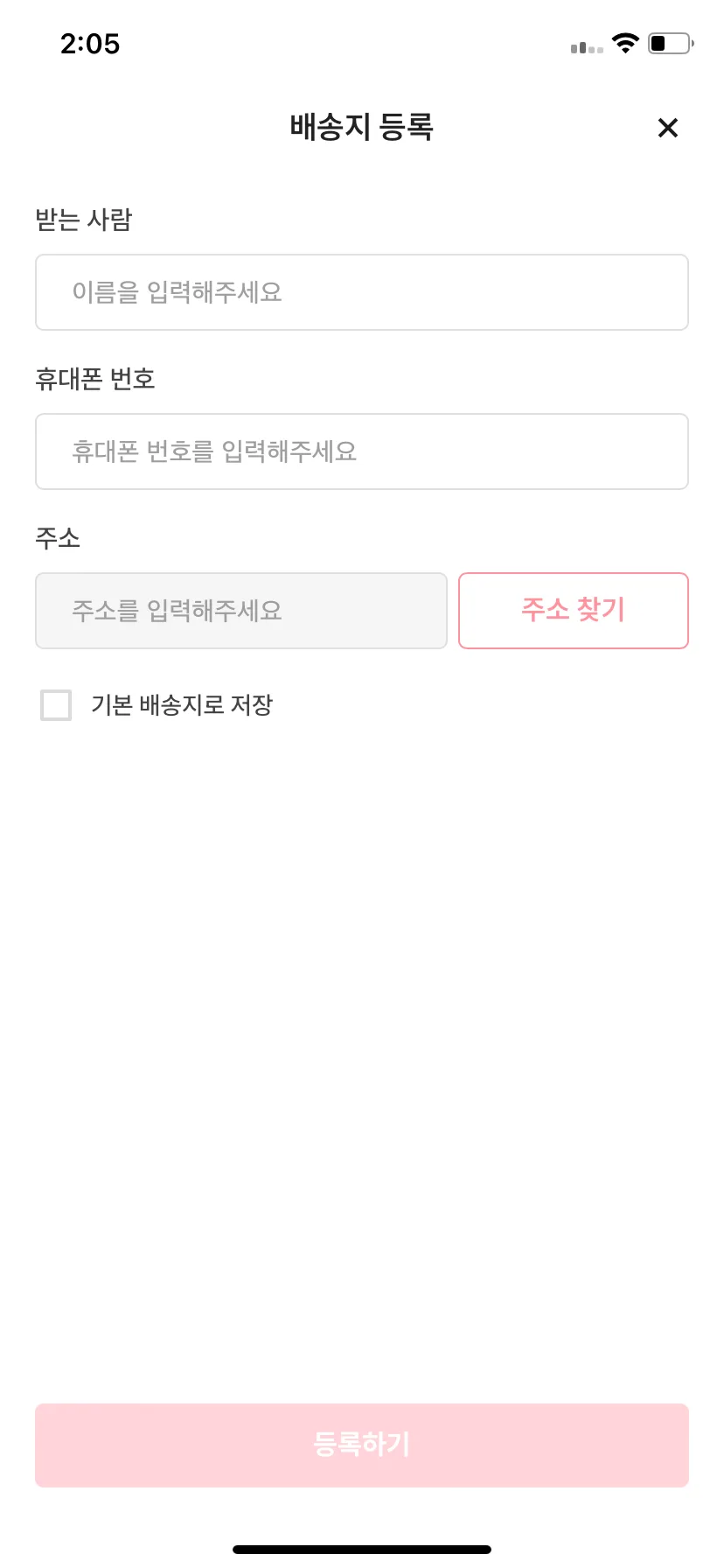The image size is (724, 1568).
Task: Click the 휴대폰 번호 field label
Action: click(x=95, y=379)
